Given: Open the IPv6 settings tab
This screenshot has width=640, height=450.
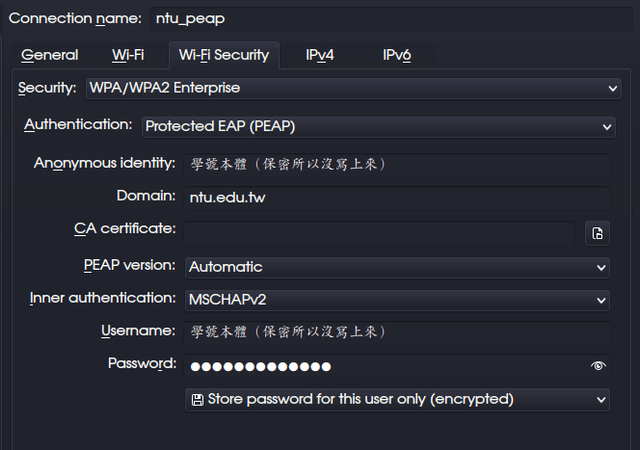Looking at the screenshot, I should point(397,55).
